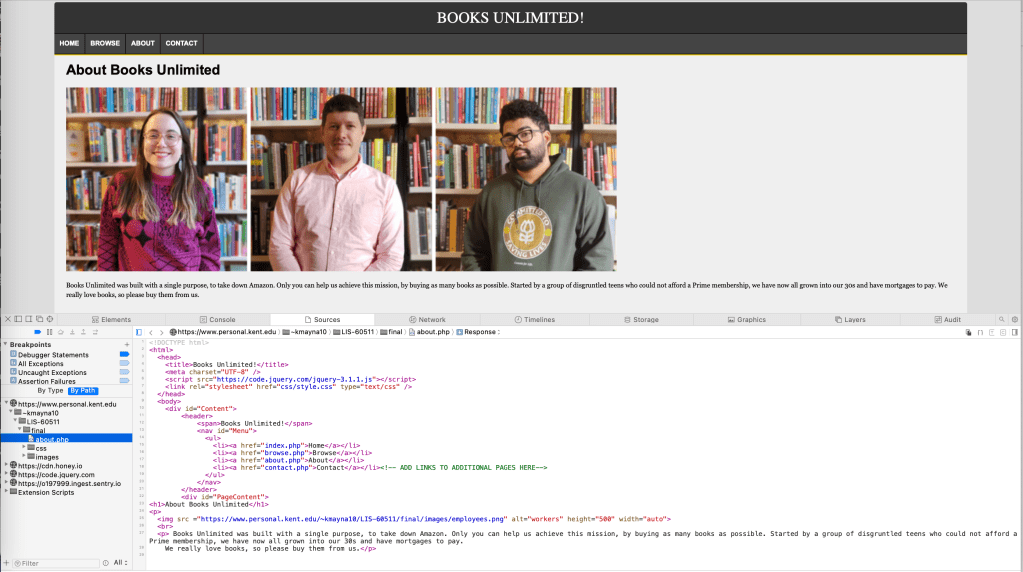This screenshot has height=572, width=1023.
Task: Expand the https://cdn.honey.io resource group
Action: [5, 465]
